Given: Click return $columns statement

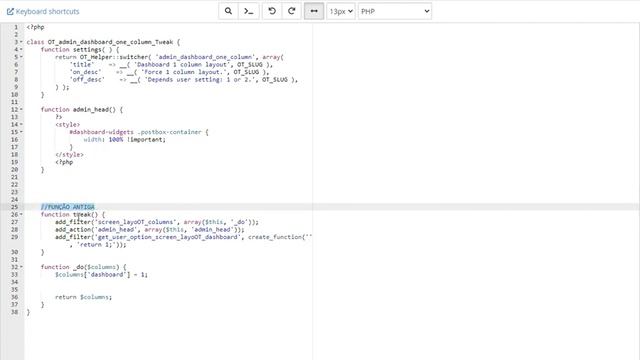Looking at the screenshot, I should pos(83,297).
